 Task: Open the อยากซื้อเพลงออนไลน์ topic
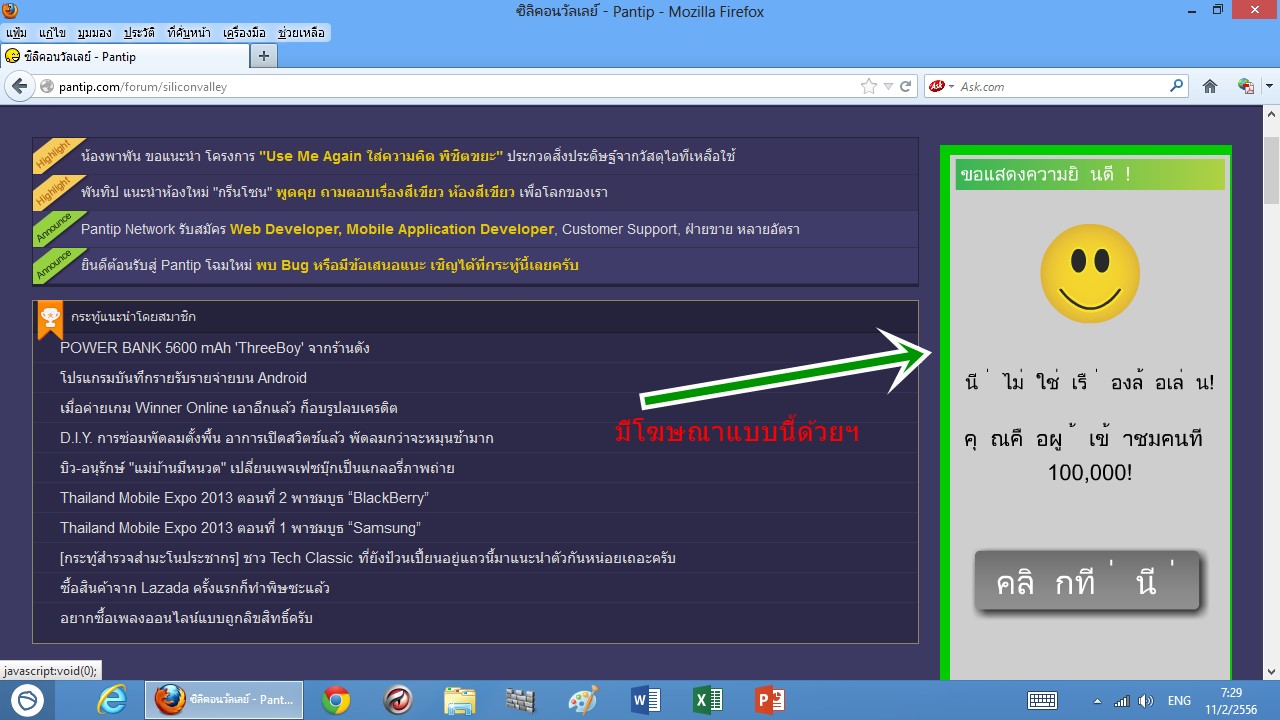[186, 618]
